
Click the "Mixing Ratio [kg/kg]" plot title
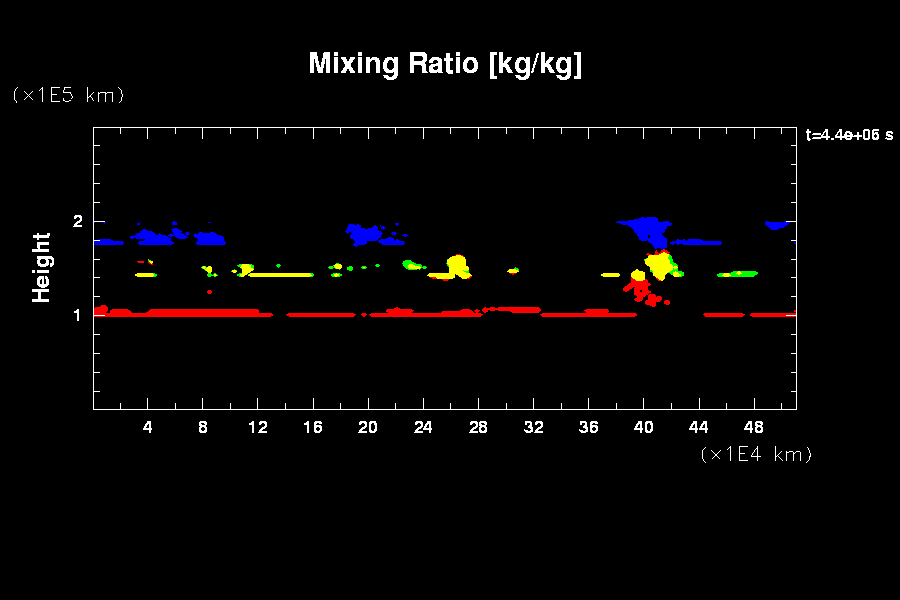445,64
